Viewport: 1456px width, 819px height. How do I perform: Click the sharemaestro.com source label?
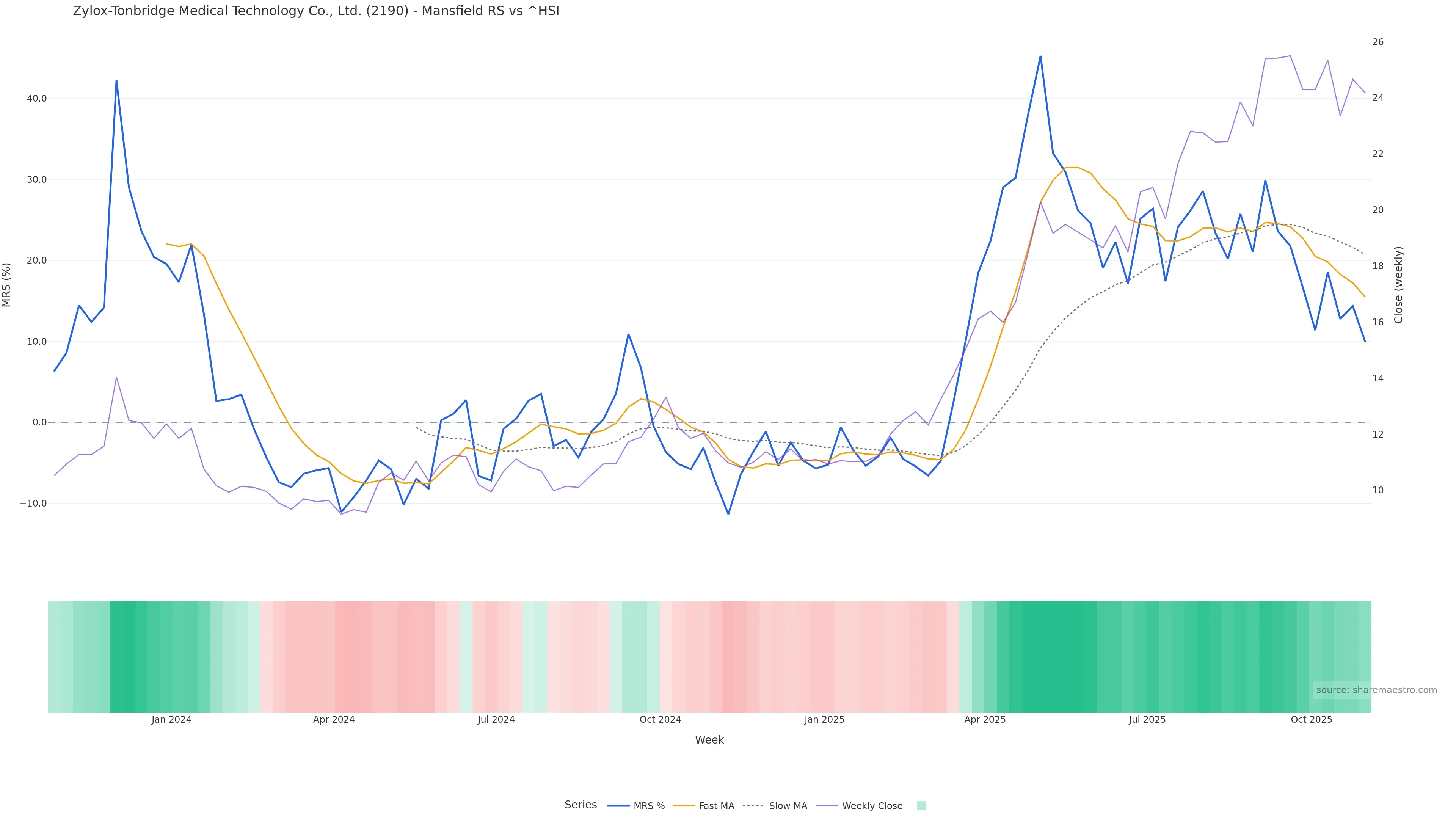pos(1376,690)
